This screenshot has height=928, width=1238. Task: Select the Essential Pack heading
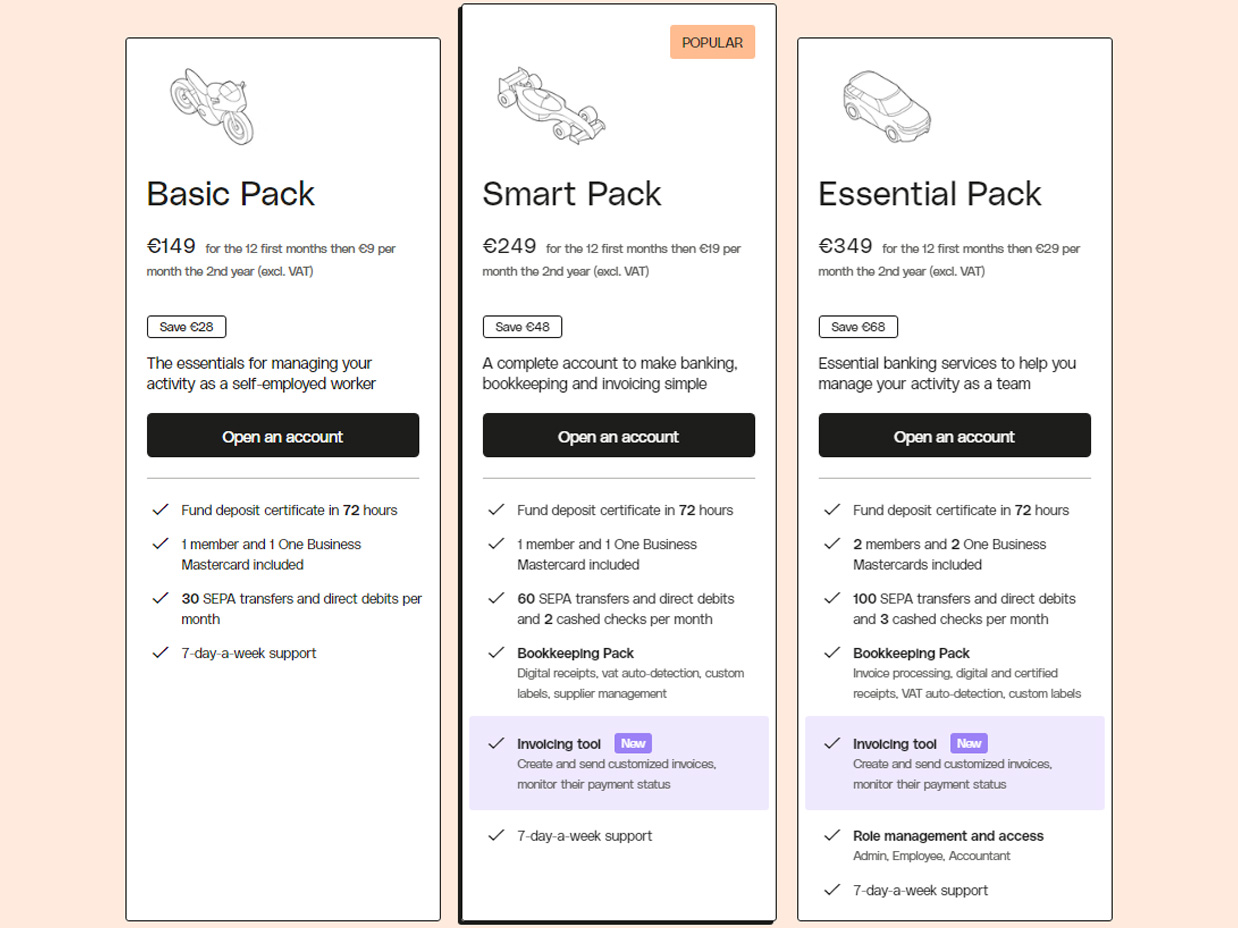click(930, 193)
